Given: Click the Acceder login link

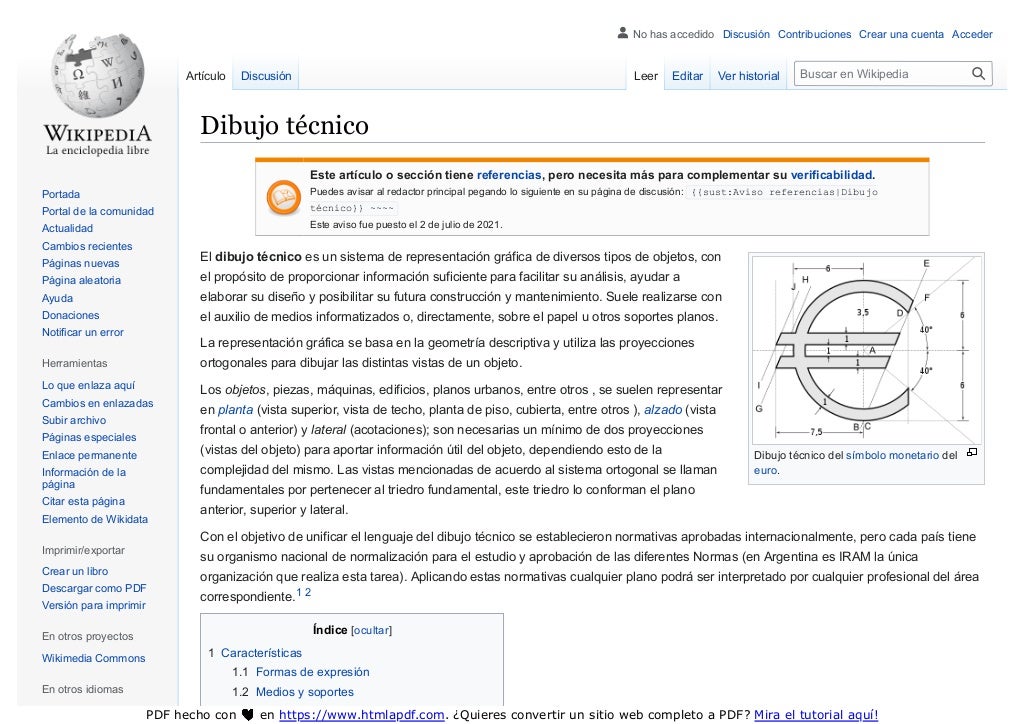Looking at the screenshot, I should coord(972,34).
